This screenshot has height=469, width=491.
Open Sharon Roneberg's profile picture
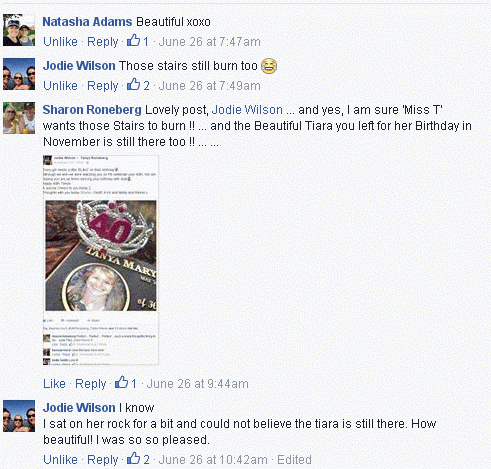pos(19,118)
